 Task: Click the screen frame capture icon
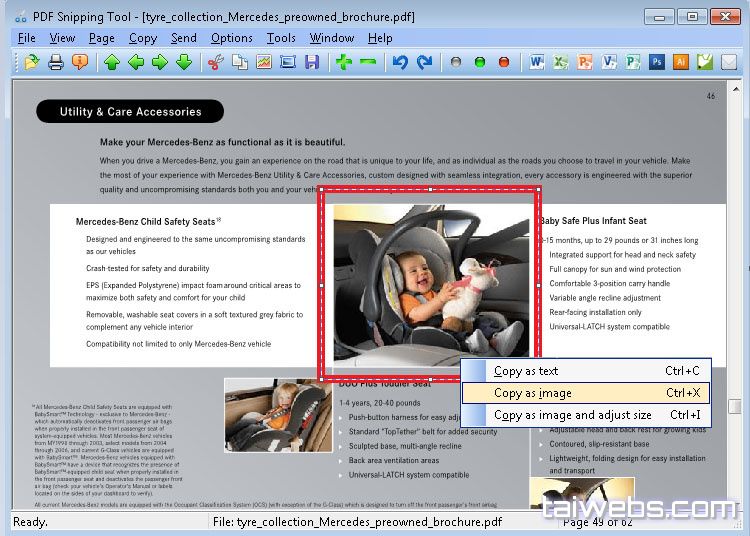[287, 62]
